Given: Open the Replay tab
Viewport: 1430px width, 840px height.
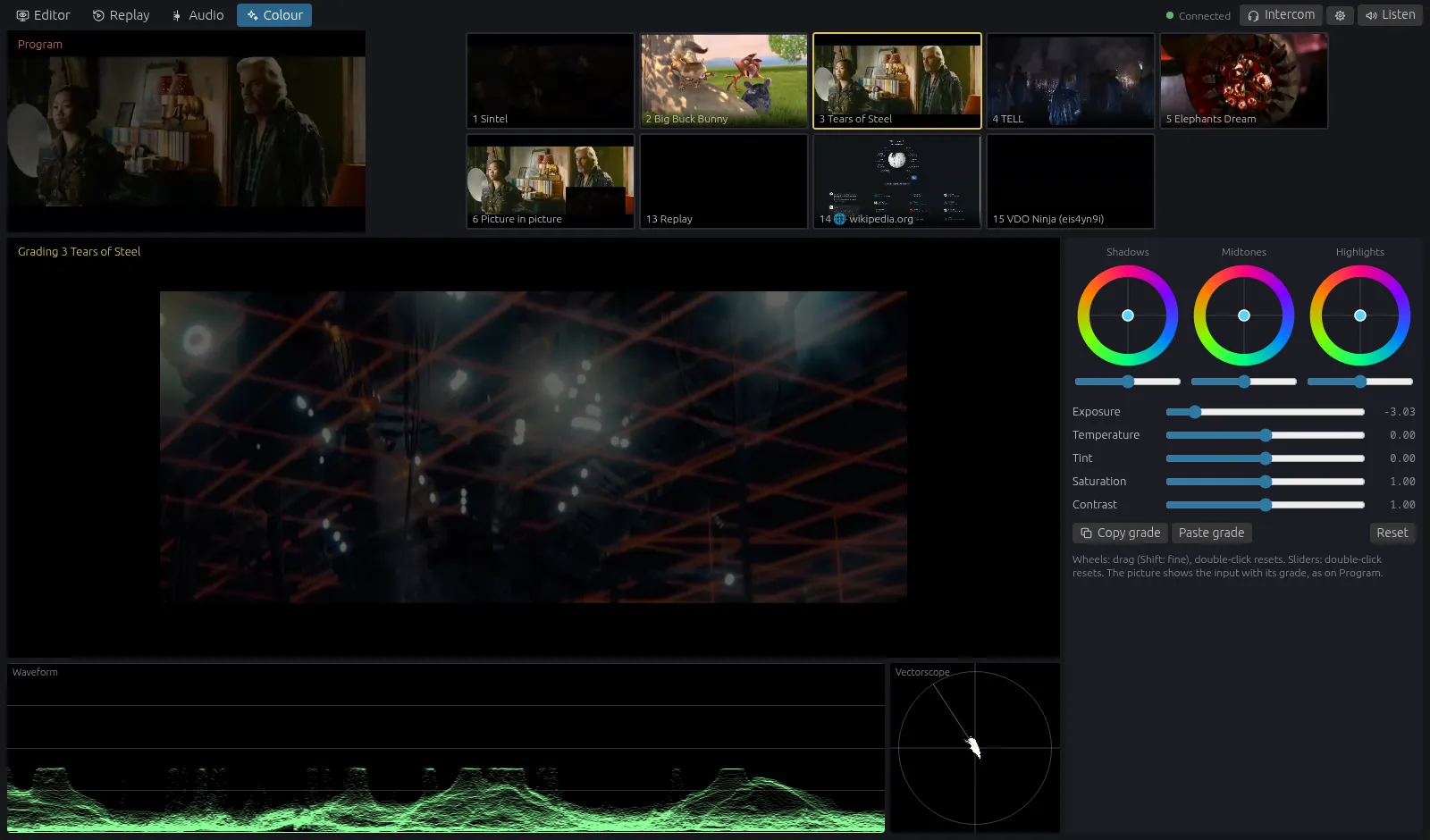Looking at the screenshot, I should click(122, 15).
